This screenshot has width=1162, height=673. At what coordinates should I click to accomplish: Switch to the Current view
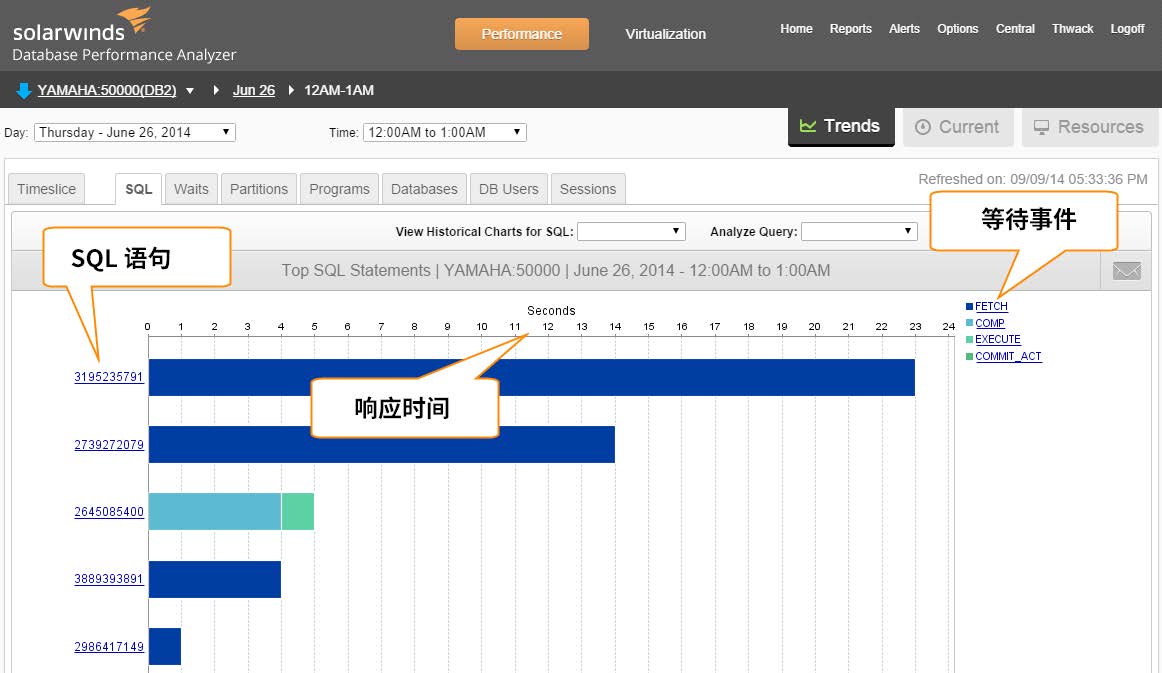pyautogui.click(x=957, y=127)
